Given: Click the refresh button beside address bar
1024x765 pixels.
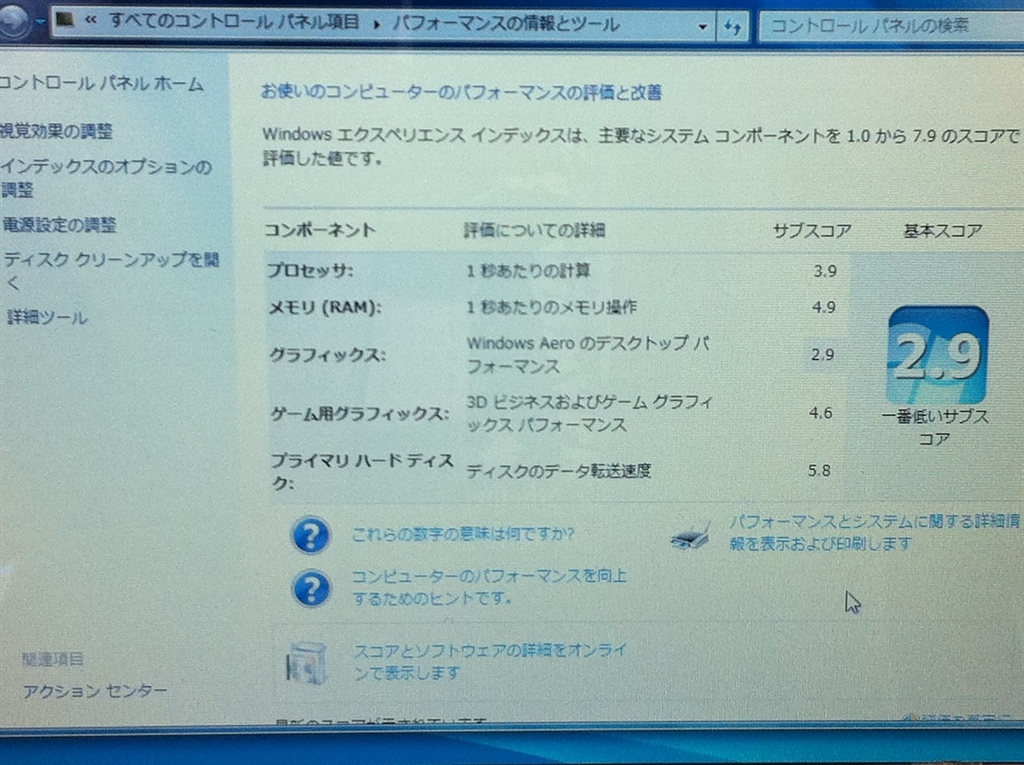Looking at the screenshot, I should tap(732, 27).
